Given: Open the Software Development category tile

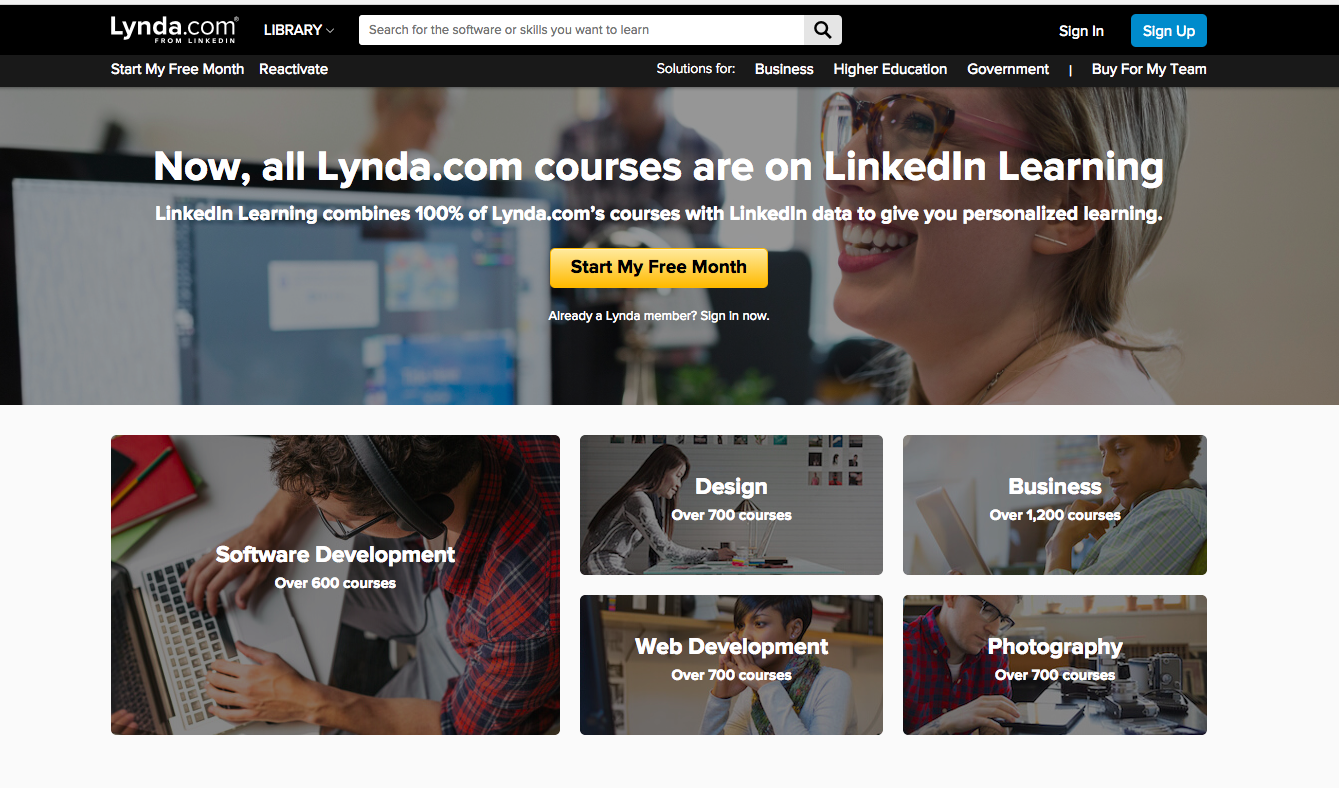Looking at the screenshot, I should 335,585.
